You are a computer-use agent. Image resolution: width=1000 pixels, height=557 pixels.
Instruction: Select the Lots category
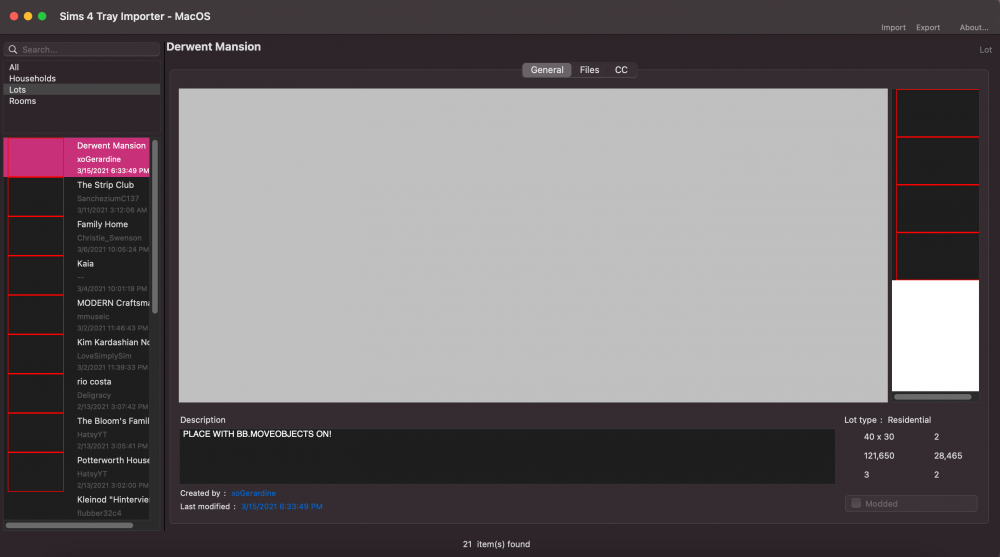pyautogui.click(x=82, y=90)
